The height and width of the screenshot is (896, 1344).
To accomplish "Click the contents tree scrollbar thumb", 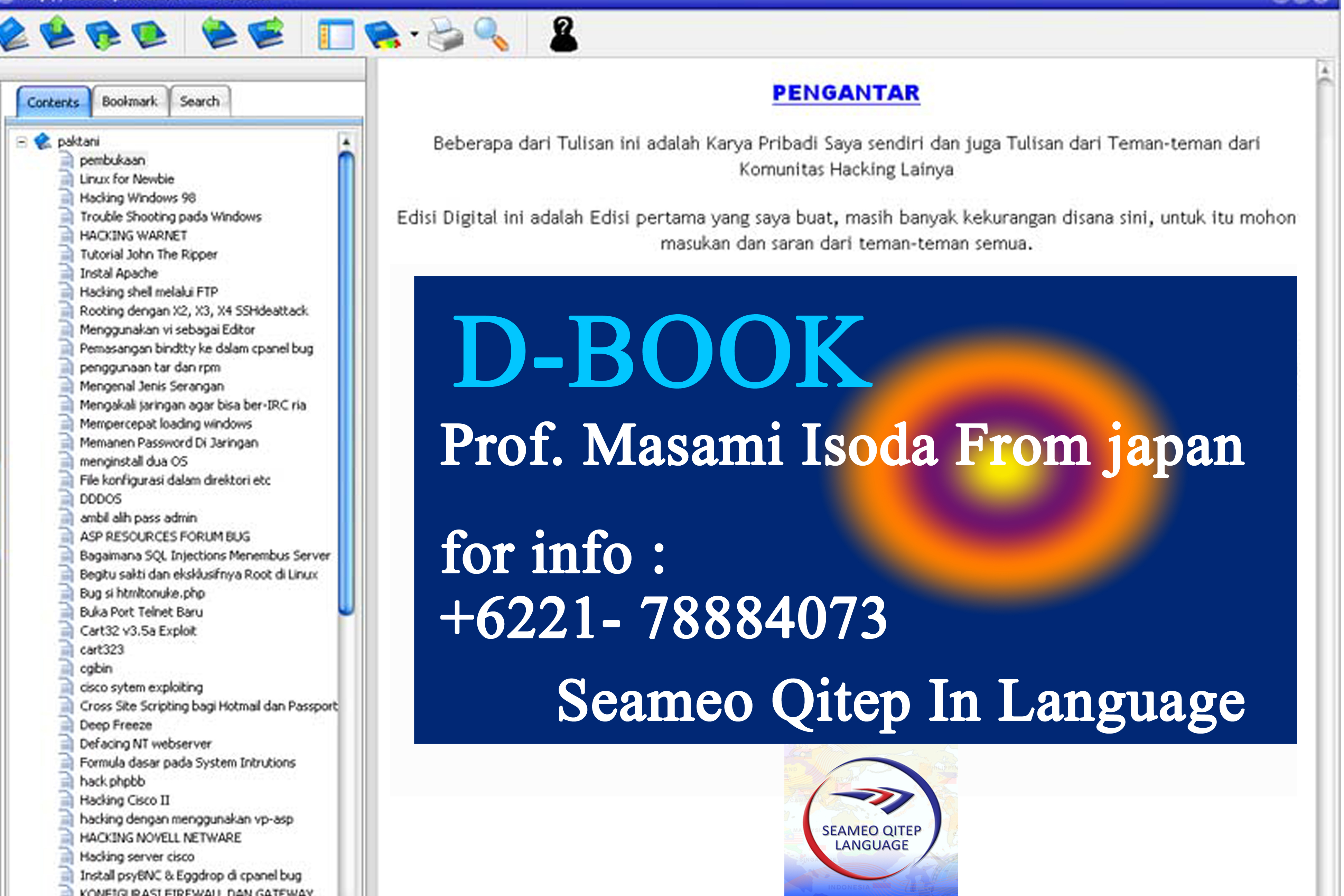I will pos(346,383).
